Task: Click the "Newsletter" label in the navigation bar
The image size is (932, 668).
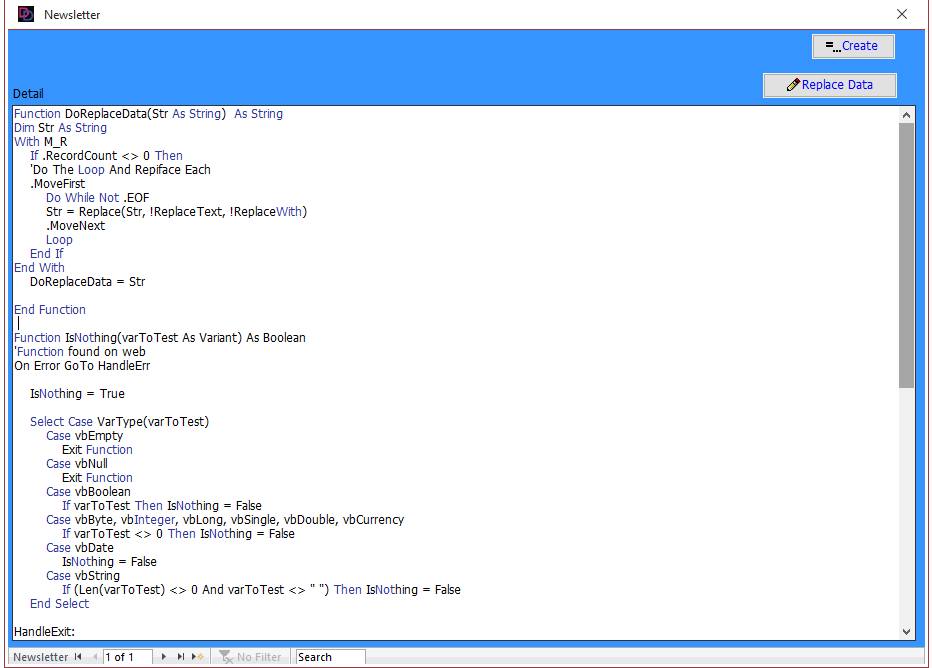Action: tap(40, 657)
